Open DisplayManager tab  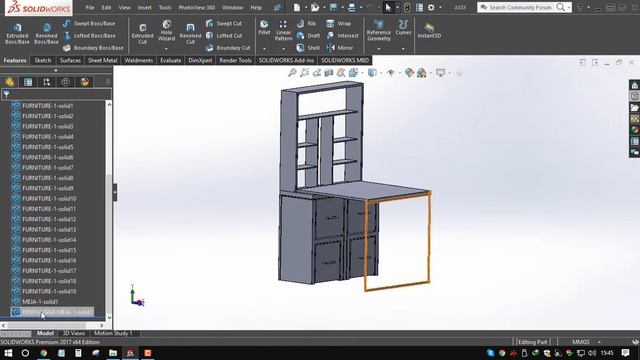(x=84, y=82)
